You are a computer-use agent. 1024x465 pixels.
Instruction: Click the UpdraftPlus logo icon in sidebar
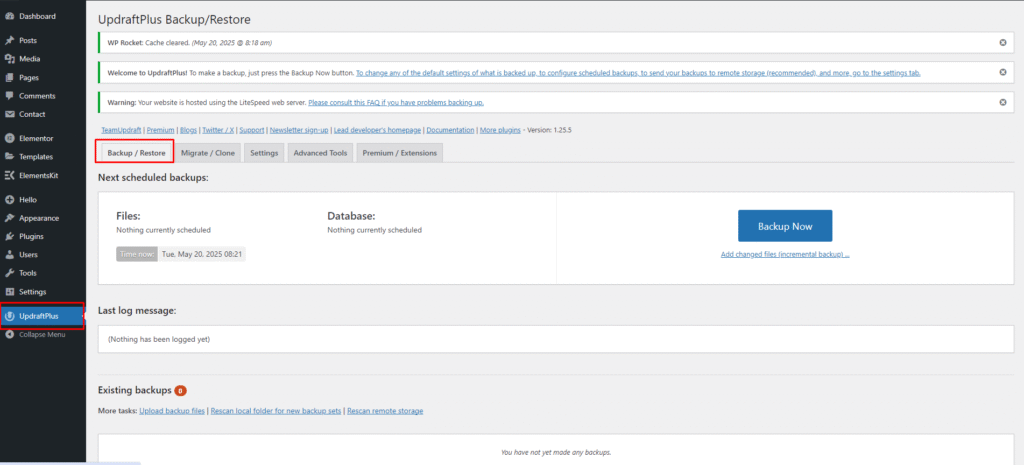[x=9, y=316]
